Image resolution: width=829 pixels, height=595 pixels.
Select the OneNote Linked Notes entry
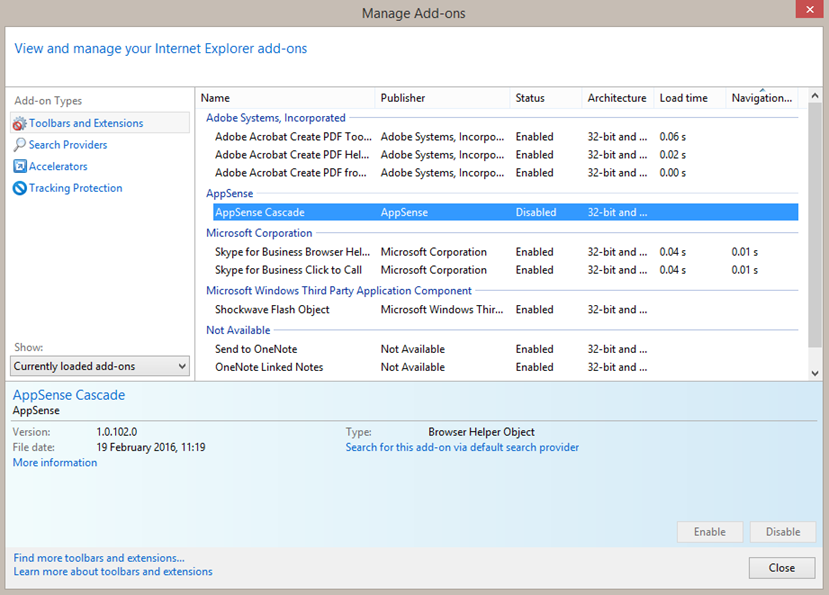point(269,367)
